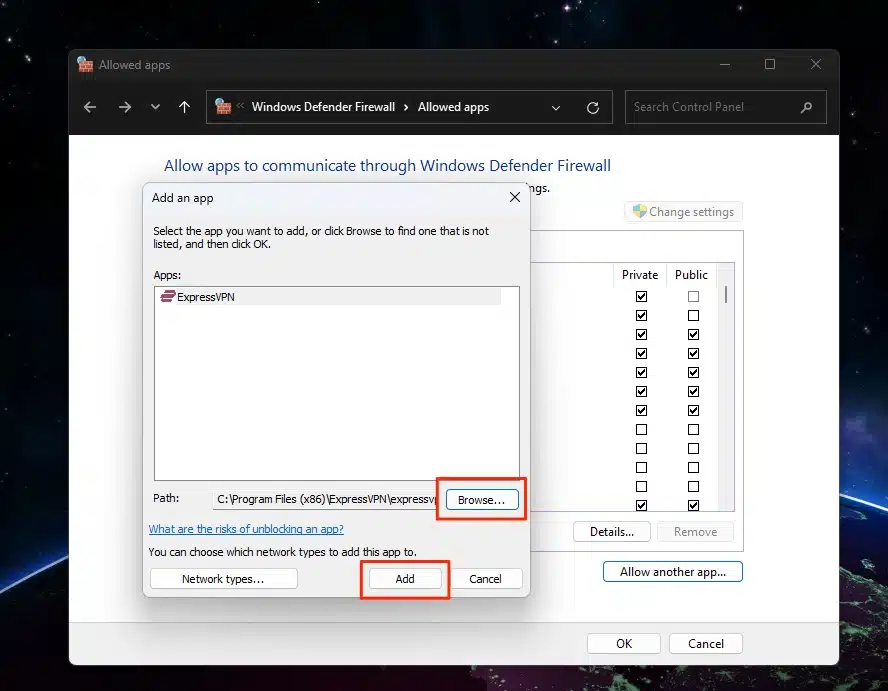This screenshot has width=888, height=691.
Task: Click the Public column header
Action: [691, 275]
